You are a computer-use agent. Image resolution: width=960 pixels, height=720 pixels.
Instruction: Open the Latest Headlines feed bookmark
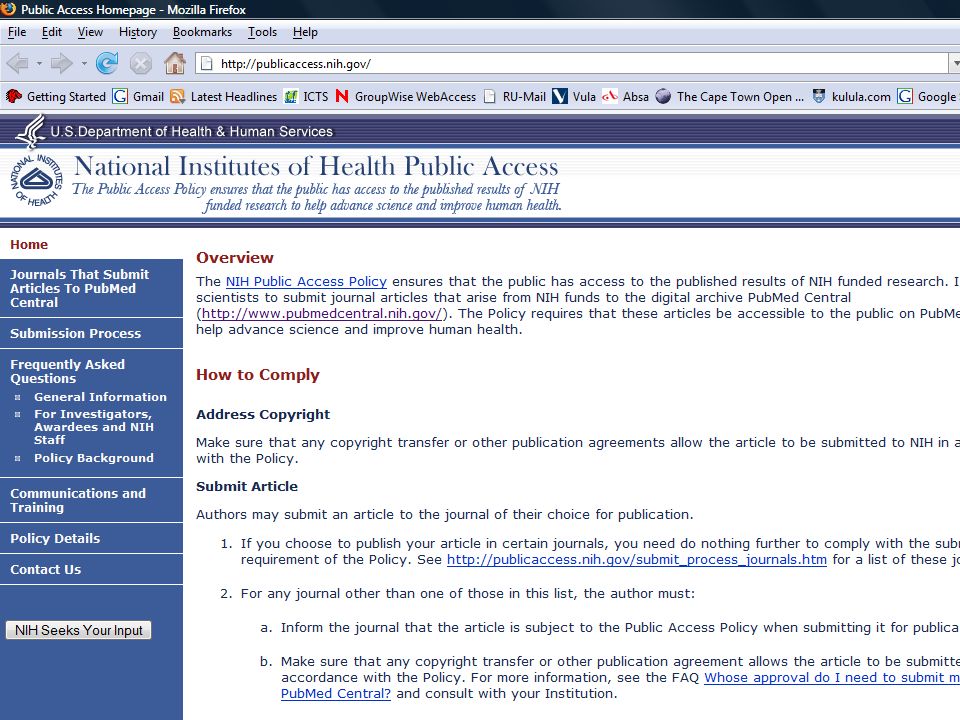point(223,97)
